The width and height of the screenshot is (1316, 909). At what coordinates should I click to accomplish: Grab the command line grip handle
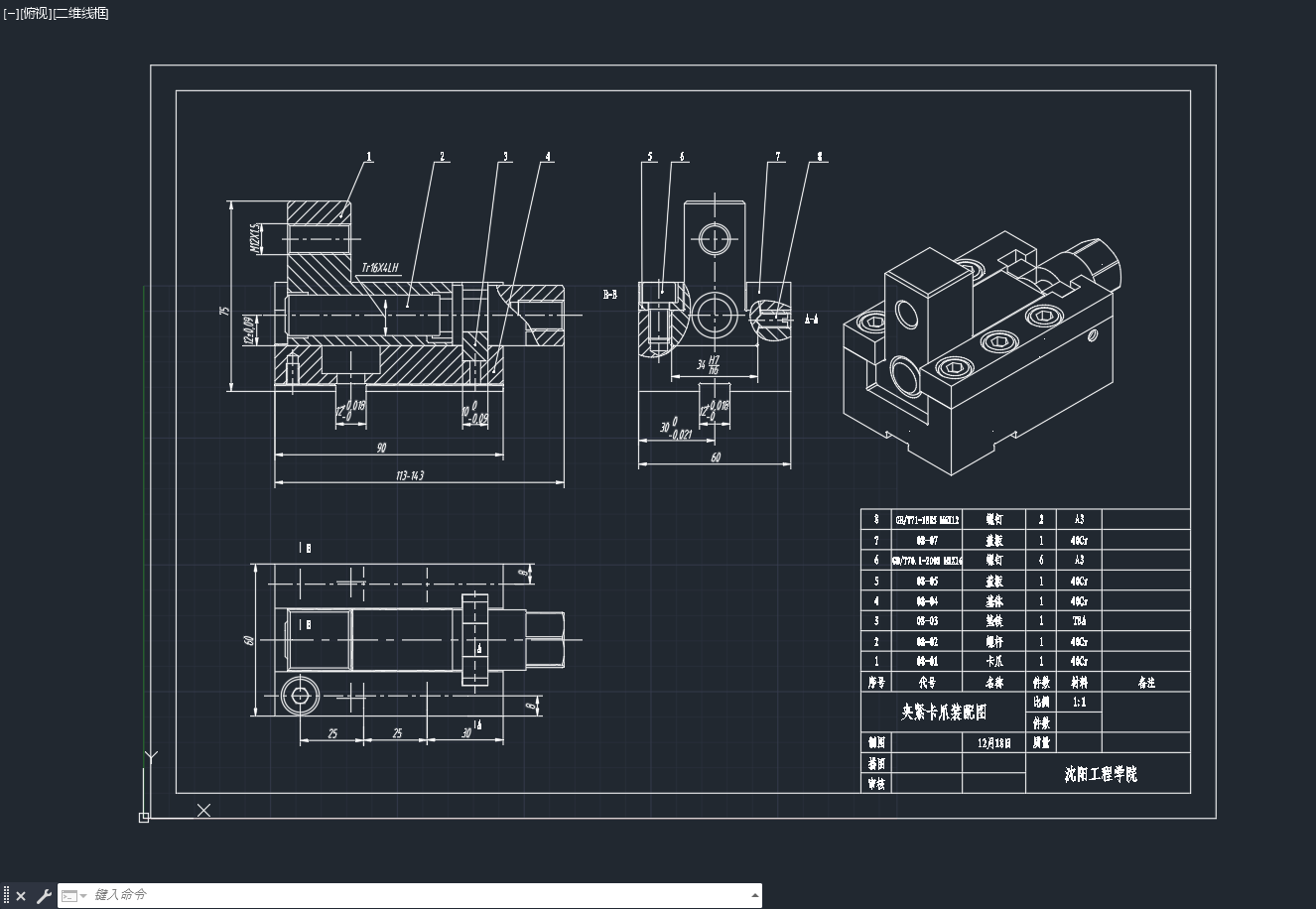tap(7, 896)
